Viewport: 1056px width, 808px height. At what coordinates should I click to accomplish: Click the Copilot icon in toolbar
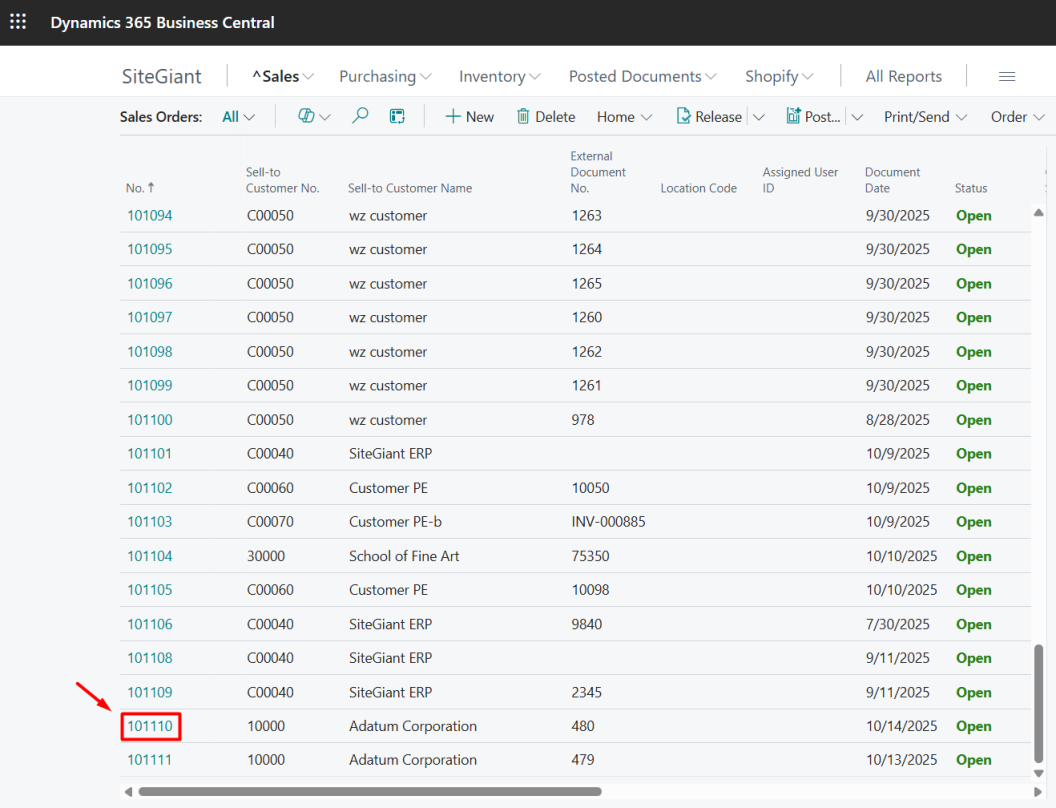[306, 116]
